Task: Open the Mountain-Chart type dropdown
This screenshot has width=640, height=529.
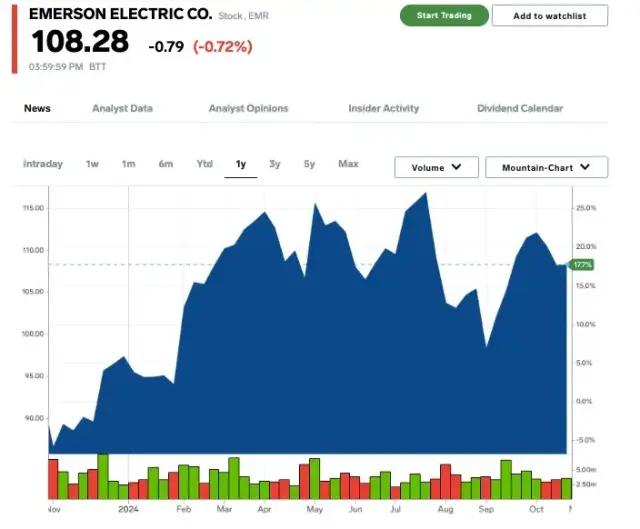Action: 546,168
